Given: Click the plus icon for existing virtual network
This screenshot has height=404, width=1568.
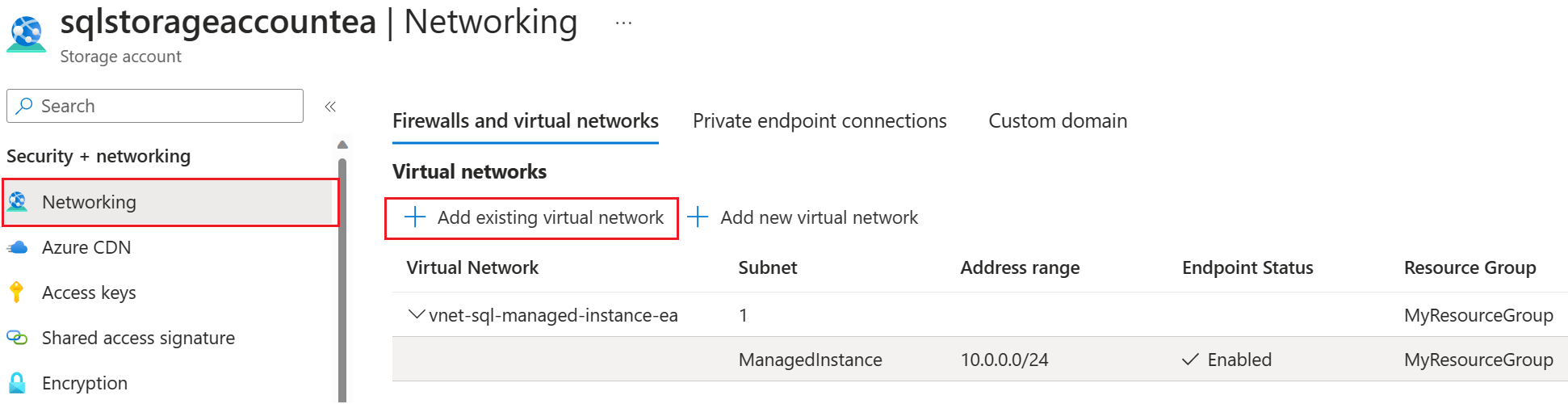Looking at the screenshot, I should click(x=414, y=217).
